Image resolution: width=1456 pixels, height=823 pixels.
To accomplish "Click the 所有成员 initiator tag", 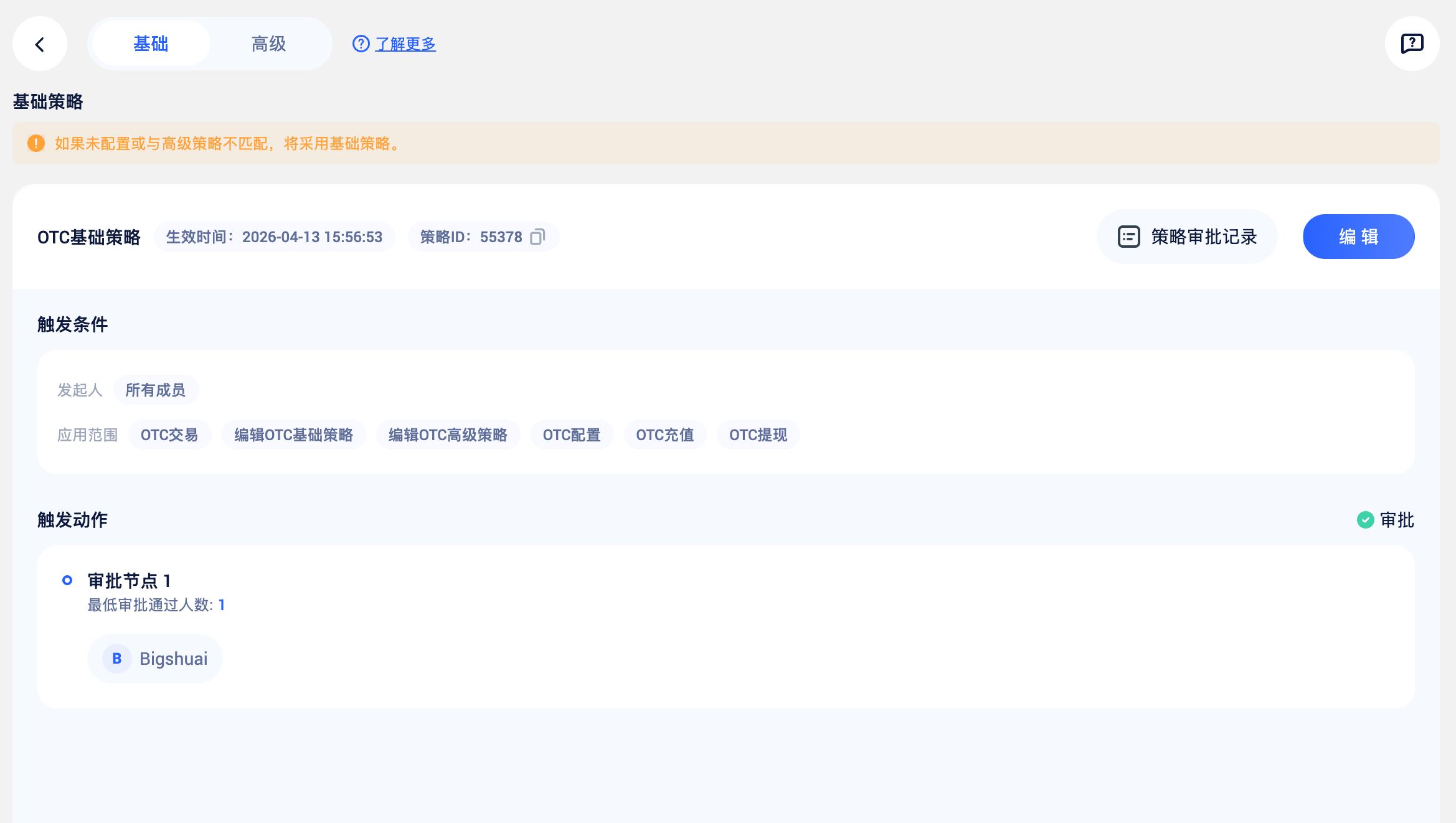I will click(x=156, y=390).
